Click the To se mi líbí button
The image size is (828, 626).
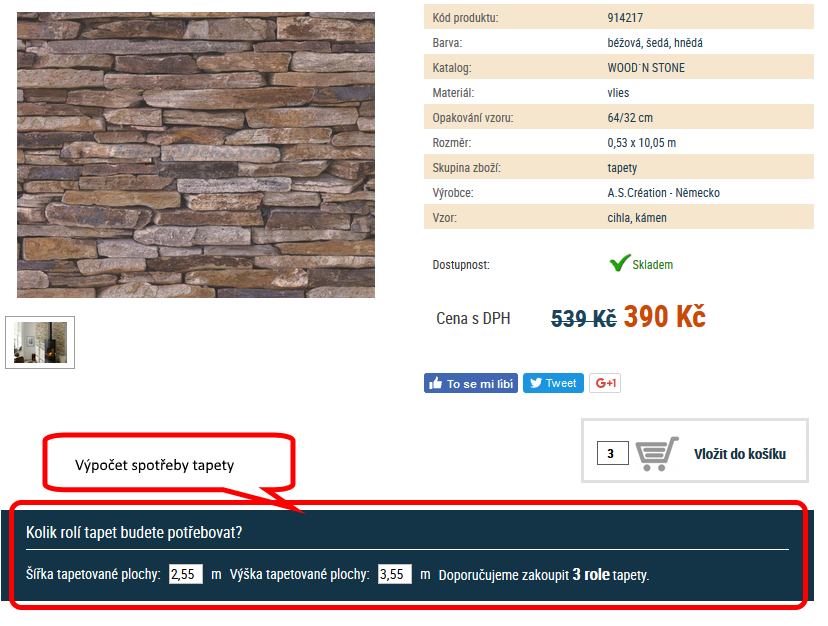tap(471, 383)
